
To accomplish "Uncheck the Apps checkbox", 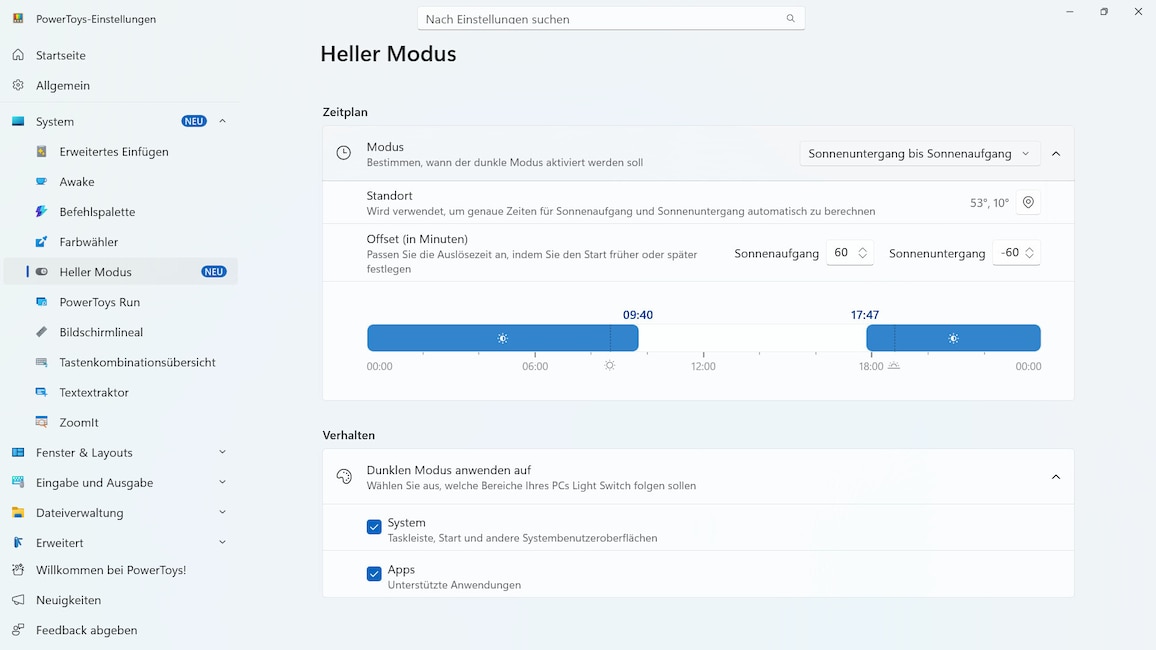I will coord(374,574).
